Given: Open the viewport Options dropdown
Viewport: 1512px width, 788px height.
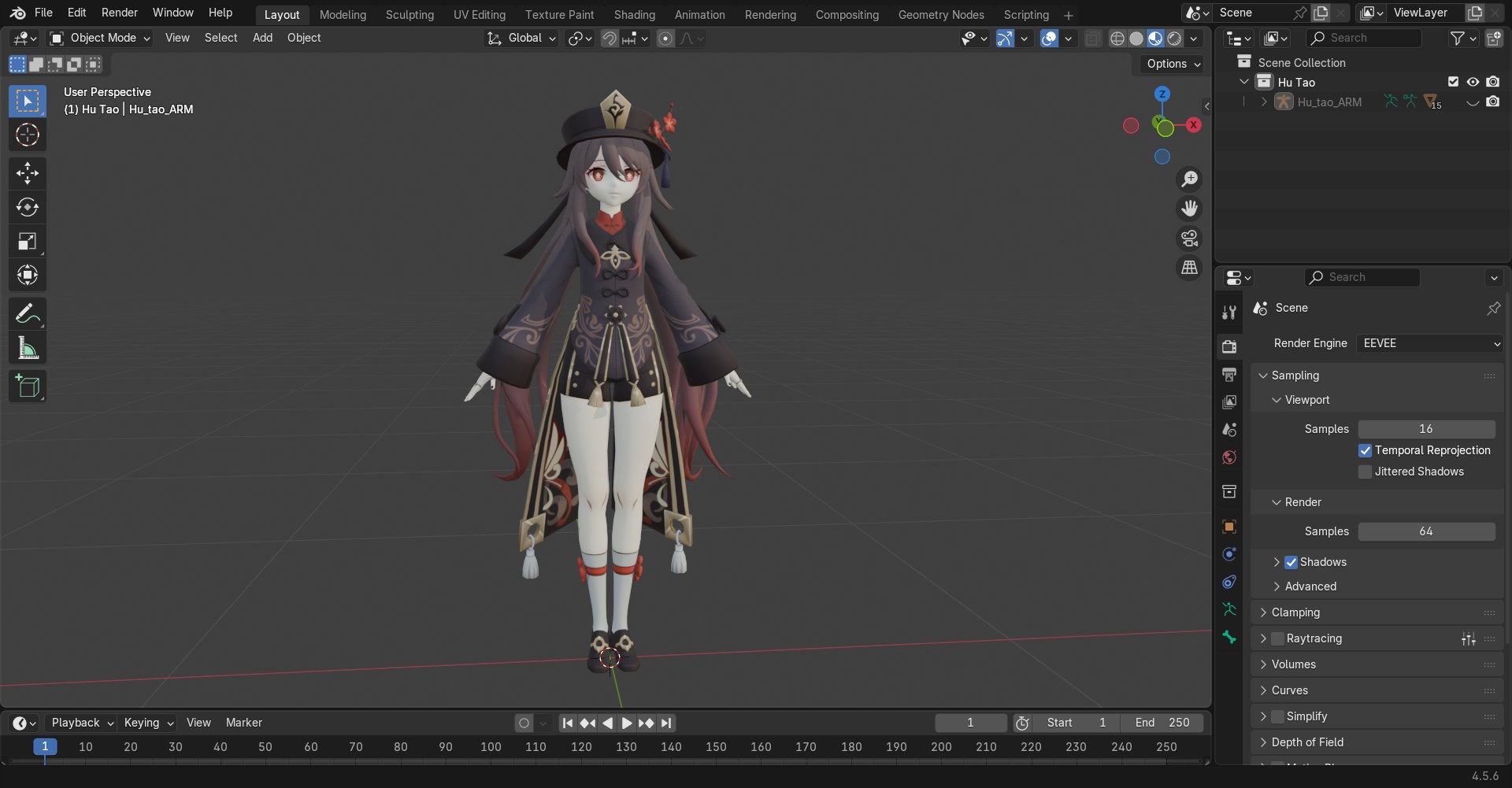Looking at the screenshot, I should point(1172,65).
